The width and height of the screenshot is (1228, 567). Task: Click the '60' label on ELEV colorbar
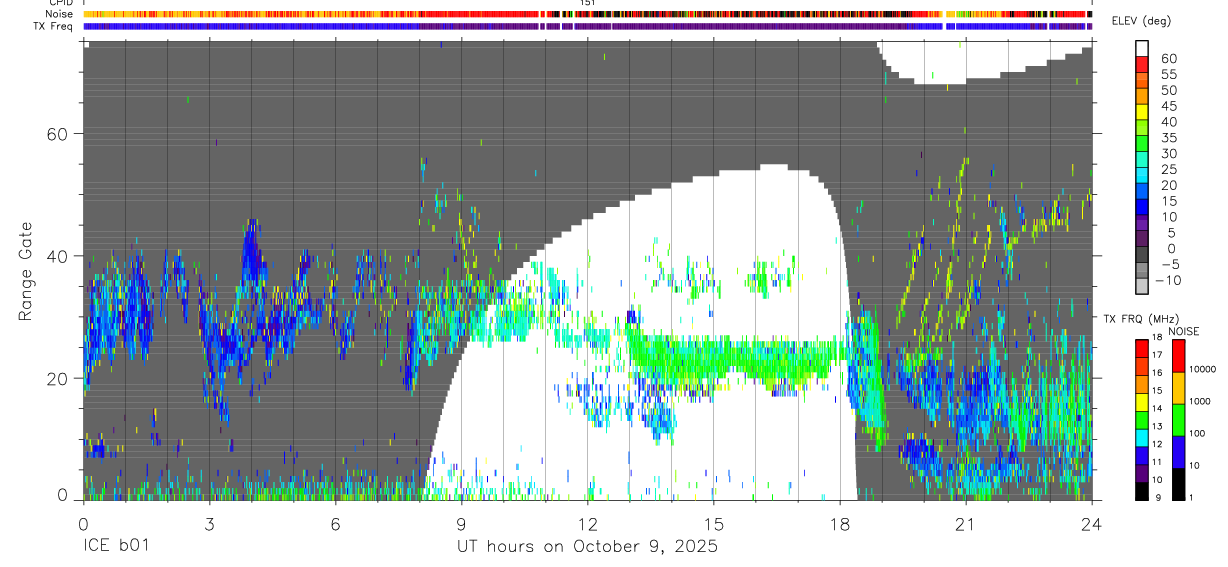(x=1168, y=58)
